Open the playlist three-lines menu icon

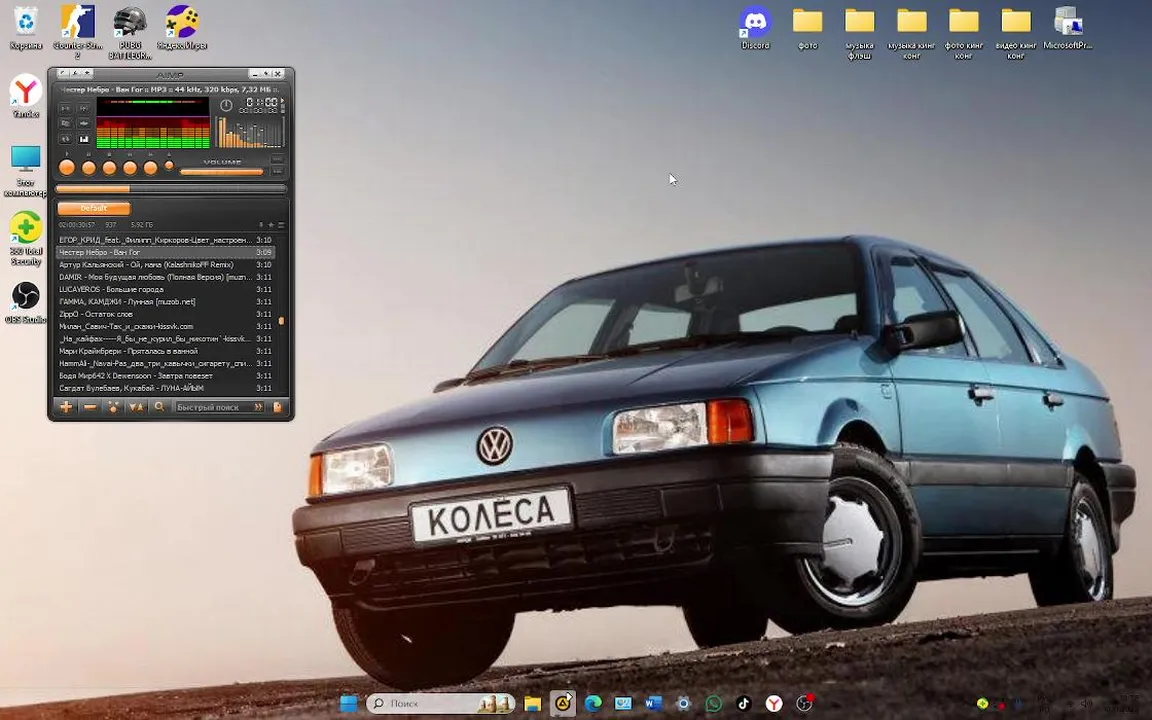pos(281,225)
